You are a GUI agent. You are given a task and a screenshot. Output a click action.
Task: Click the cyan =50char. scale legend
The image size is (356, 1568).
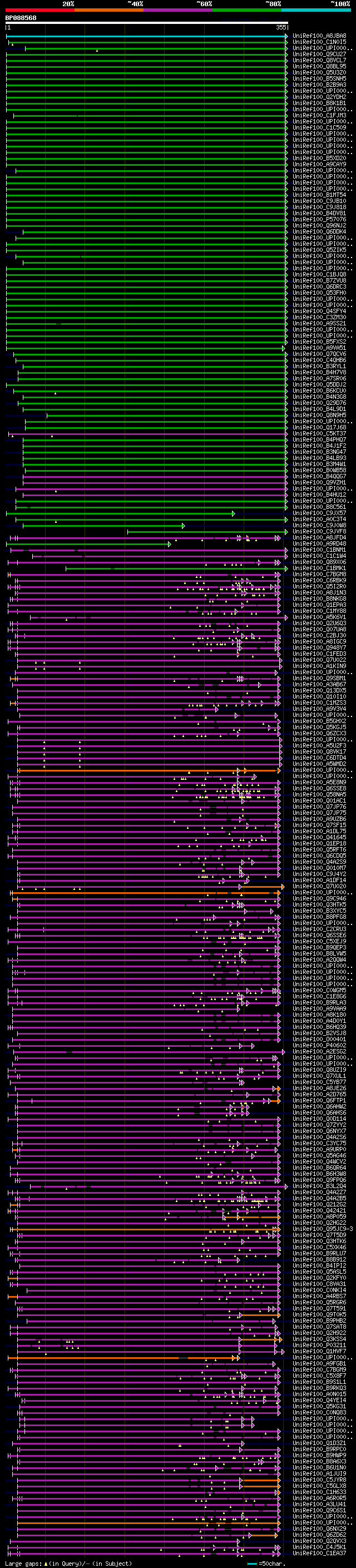[x=266, y=1563]
